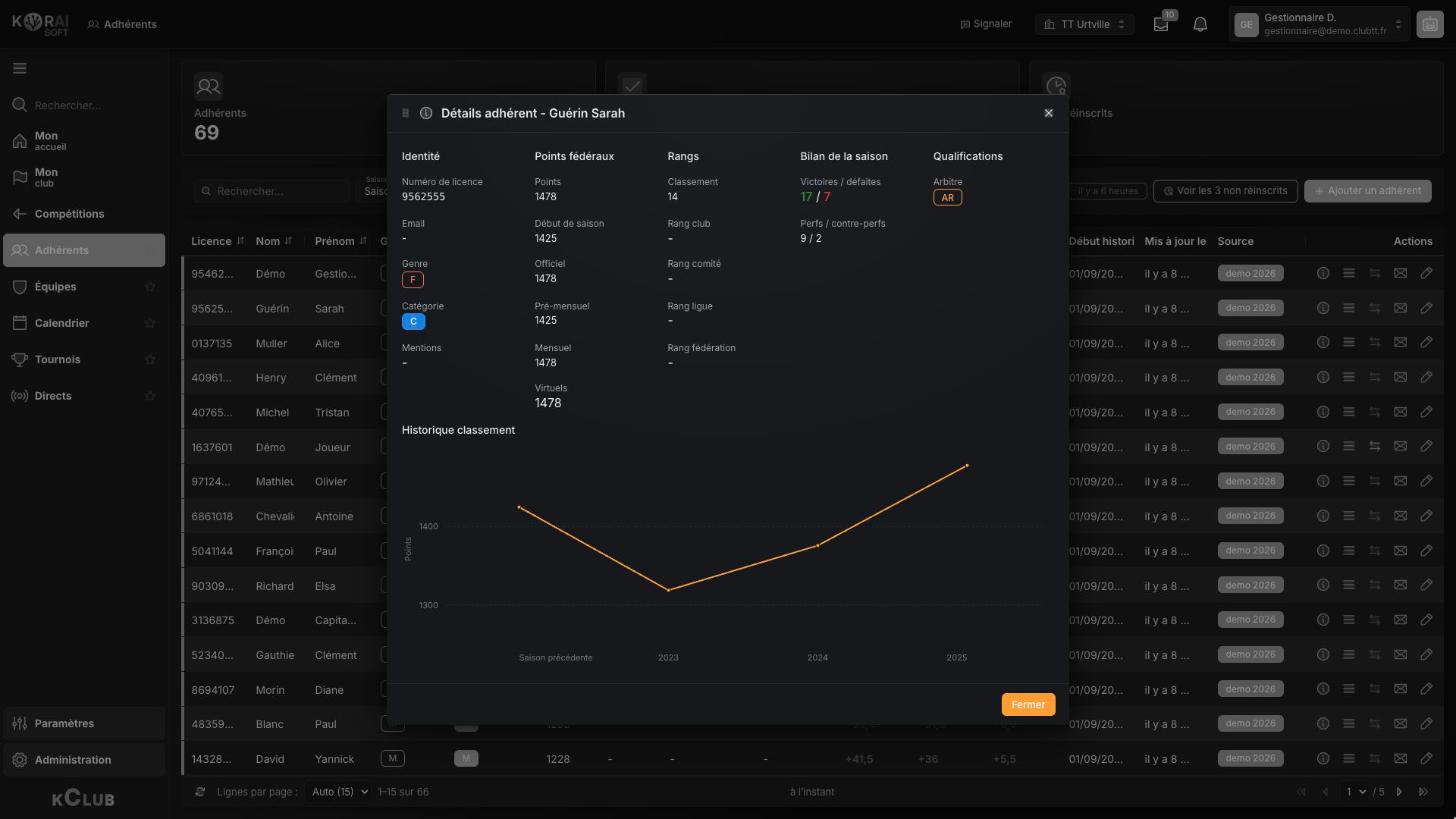
Task: Favorite the Équipes menu star
Action: tap(150, 287)
